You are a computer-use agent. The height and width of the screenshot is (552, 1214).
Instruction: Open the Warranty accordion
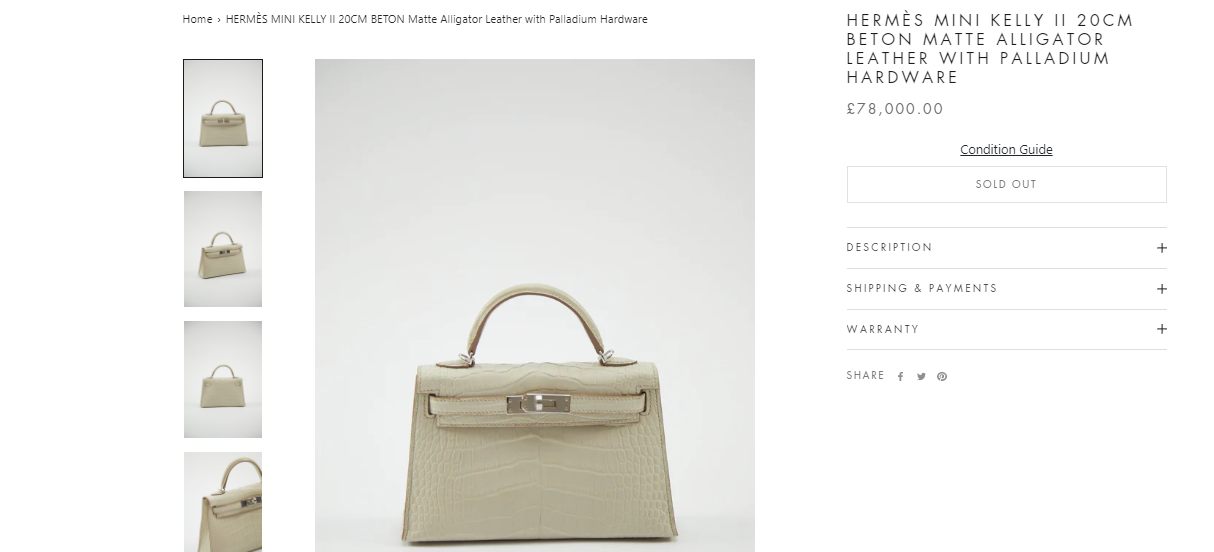point(1006,329)
